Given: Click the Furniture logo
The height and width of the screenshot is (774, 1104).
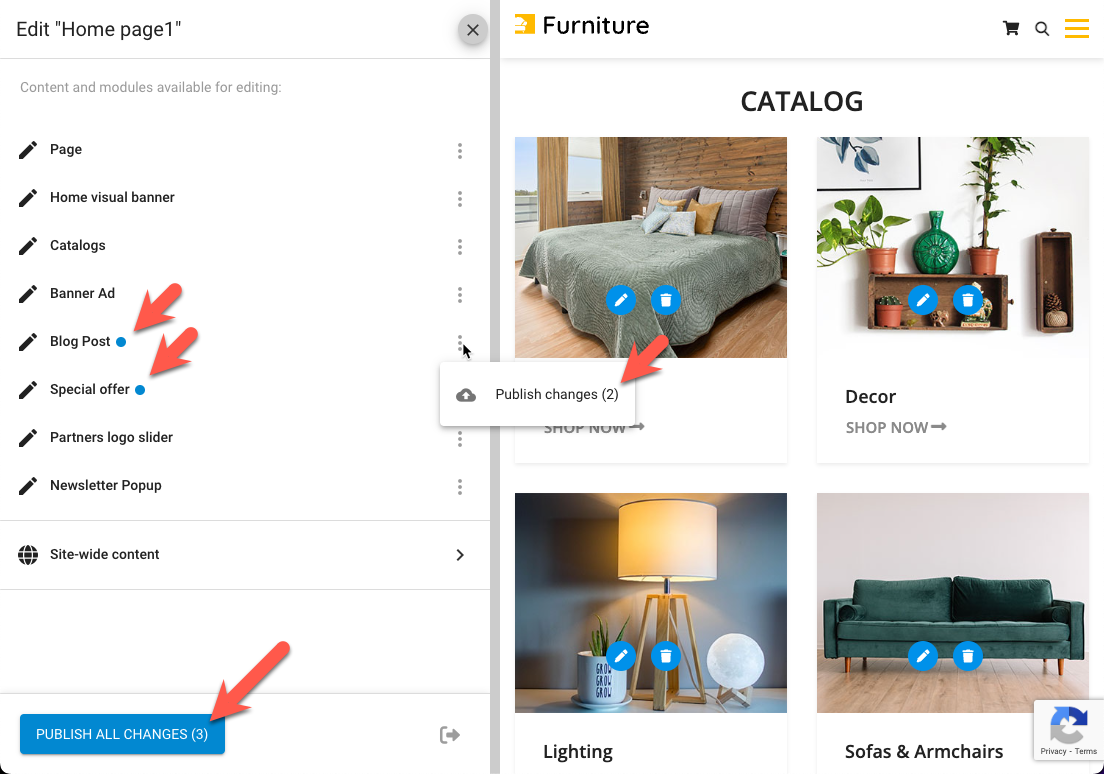Looking at the screenshot, I should [x=582, y=25].
